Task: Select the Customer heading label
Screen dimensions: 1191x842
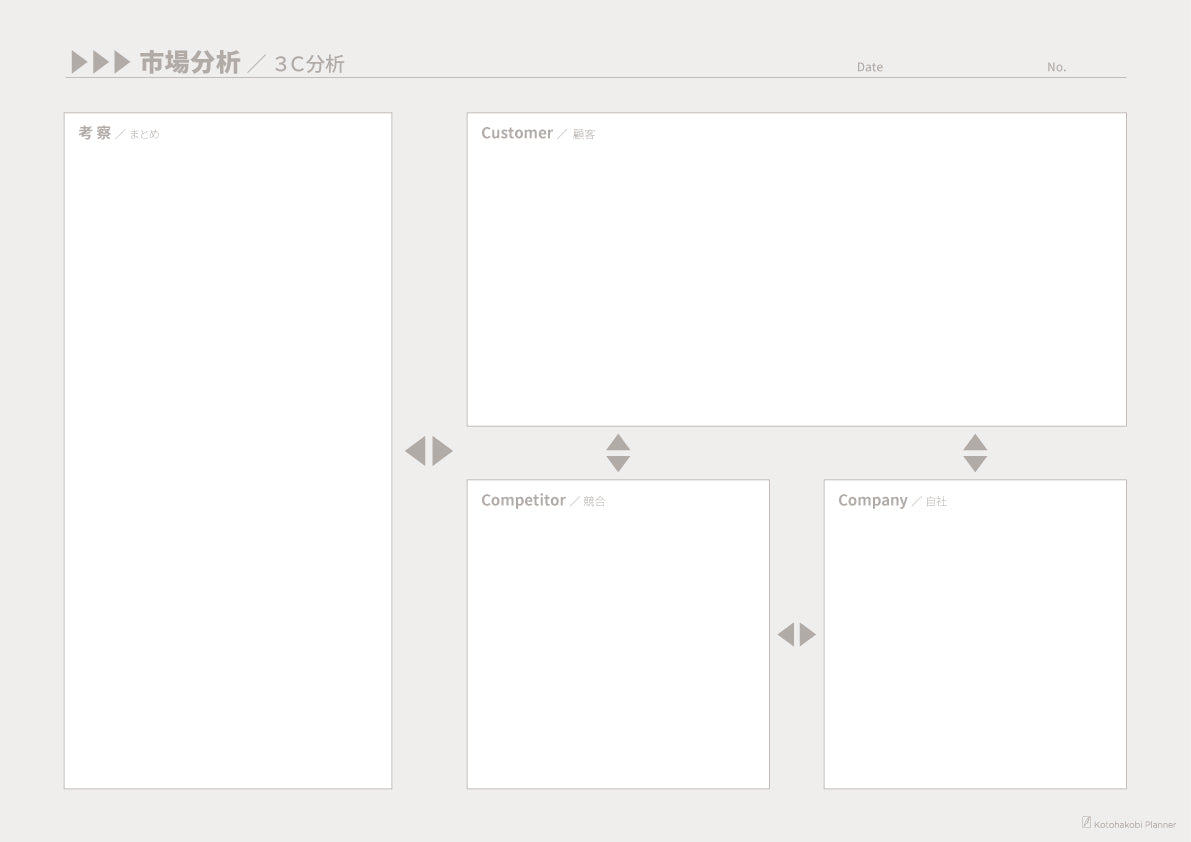Action: pyautogui.click(x=517, y=133)
